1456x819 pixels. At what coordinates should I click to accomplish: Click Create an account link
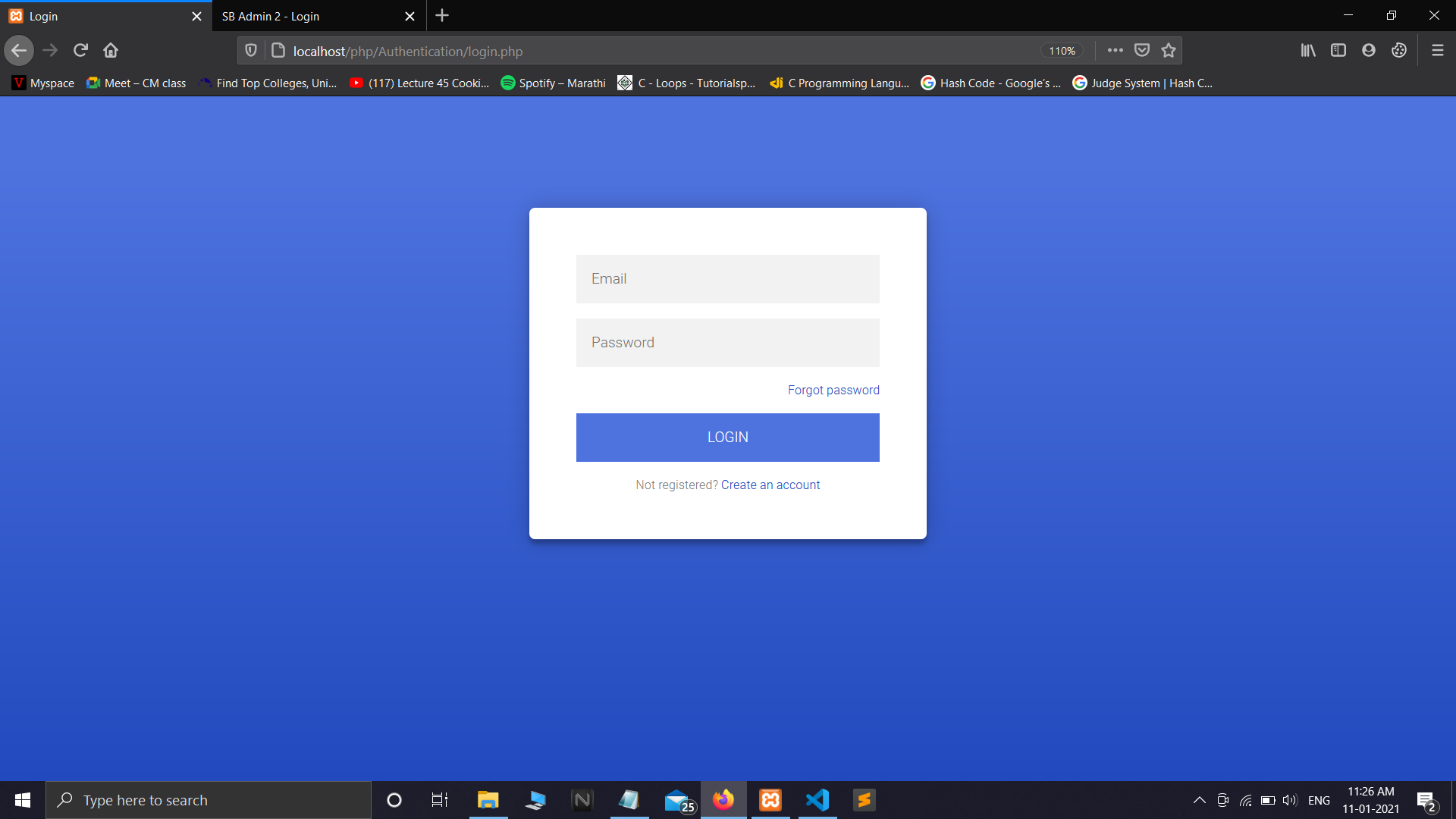[770, 485]
